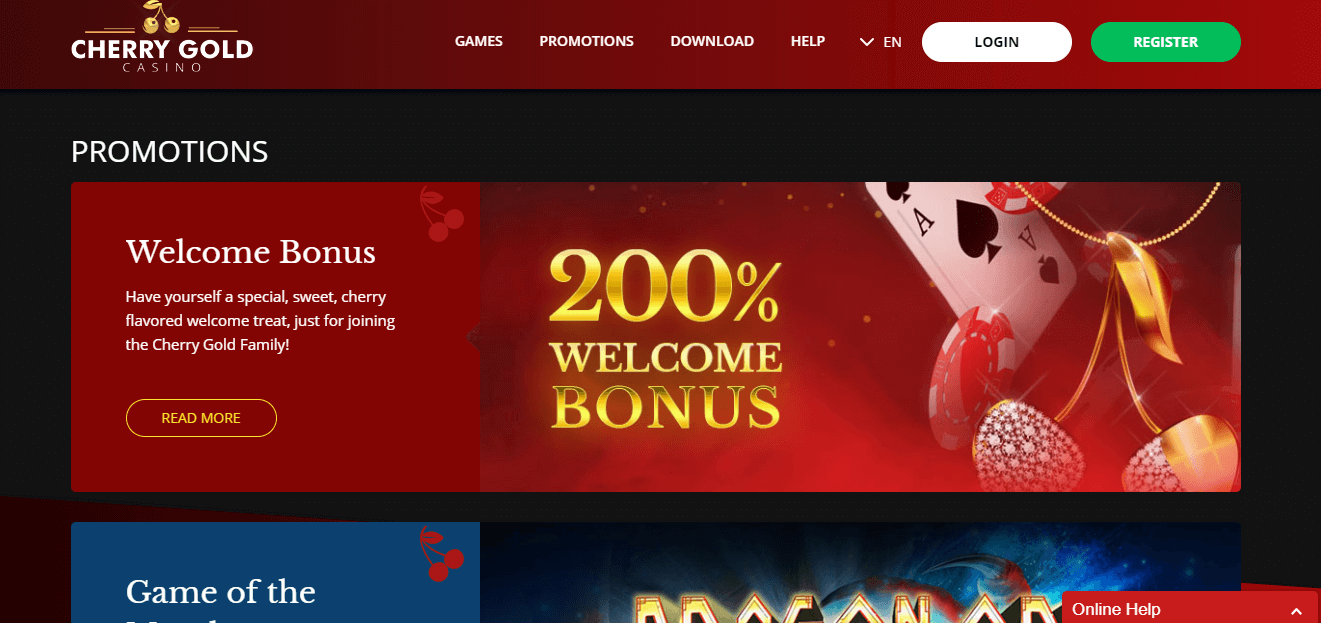Screen dimensions: 1321x623
Task: Click the green Register button
Action: point(1166,42)
